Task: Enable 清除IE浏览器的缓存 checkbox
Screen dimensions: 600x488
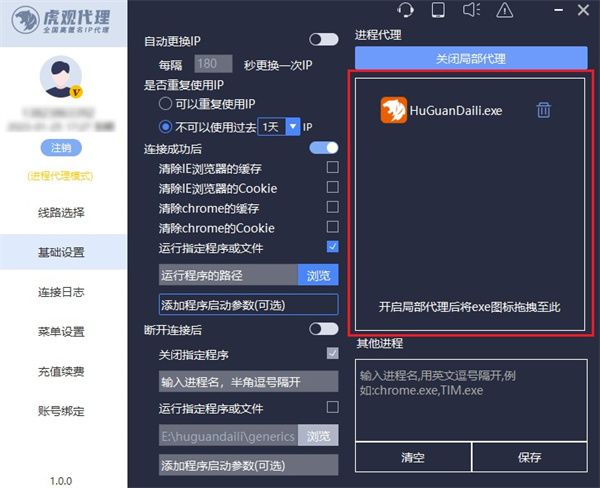Action: [x=332, y=168]
